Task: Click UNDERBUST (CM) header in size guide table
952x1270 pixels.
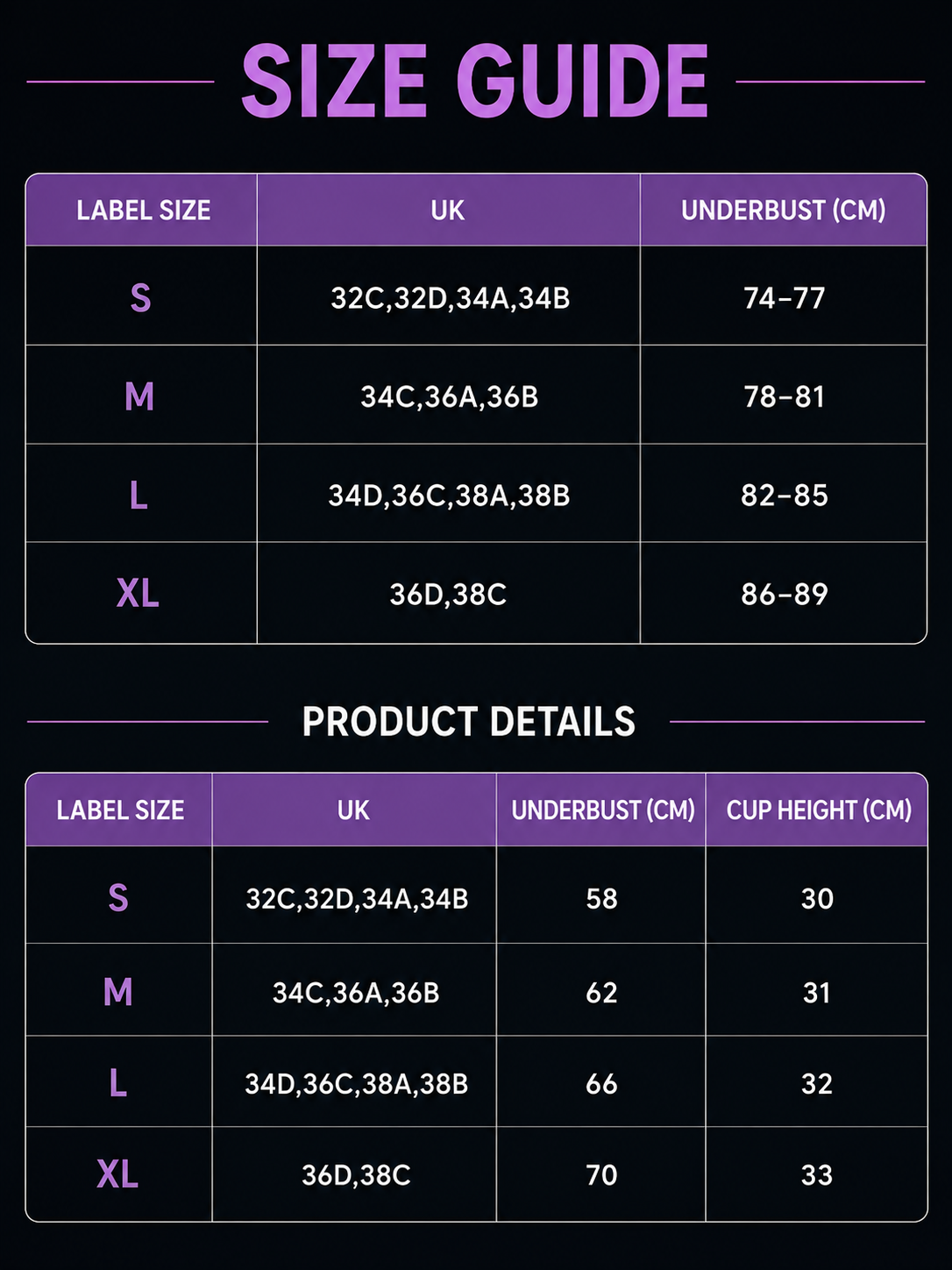Action: pos(784,210)
